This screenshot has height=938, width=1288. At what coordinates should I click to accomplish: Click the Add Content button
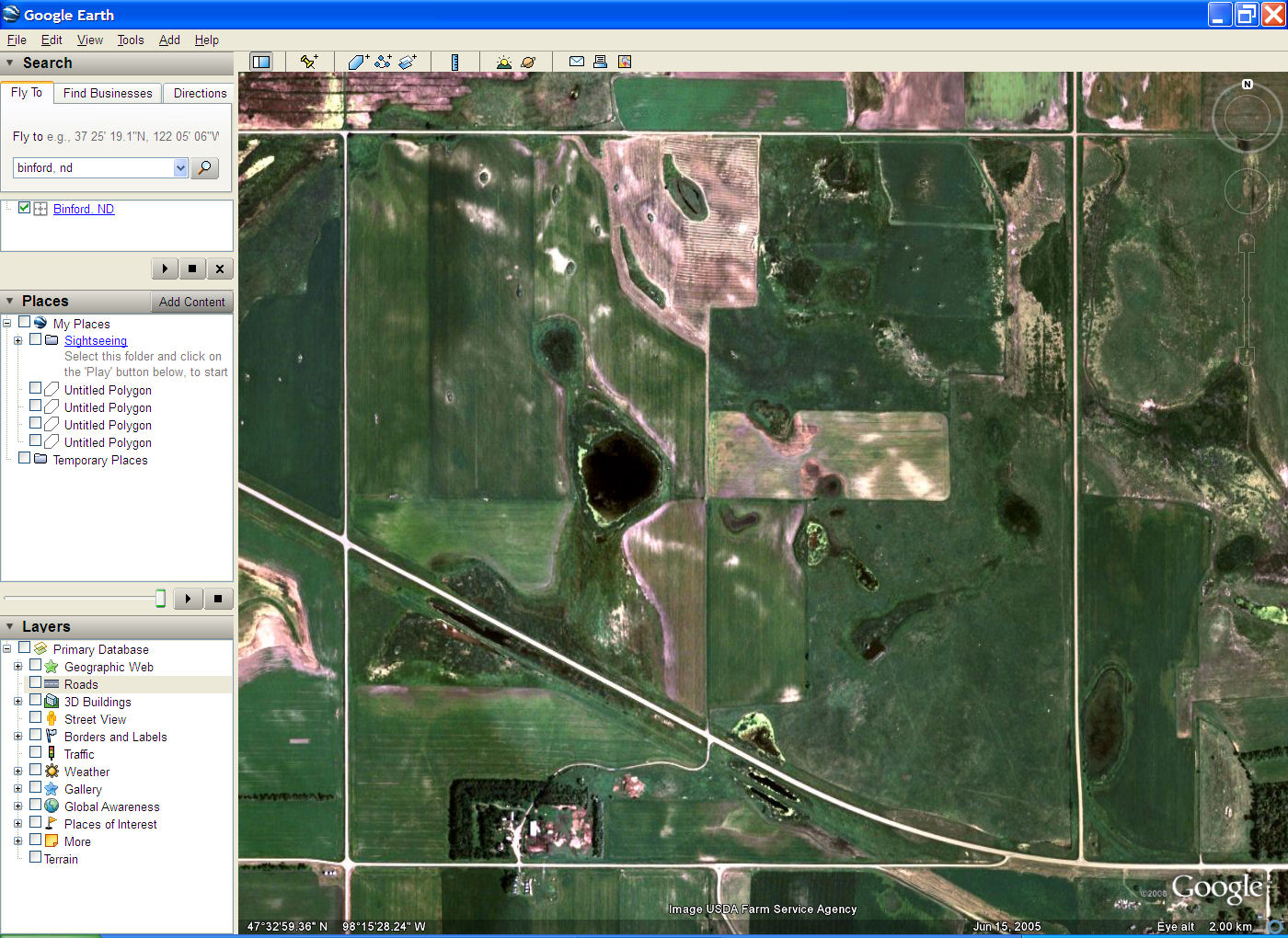191,302
